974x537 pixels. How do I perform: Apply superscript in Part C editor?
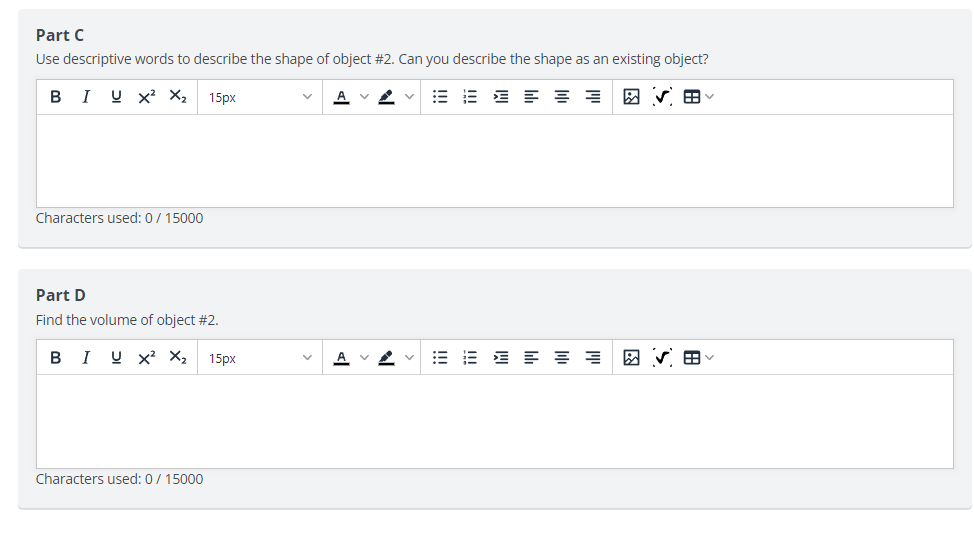click(147, 97)
